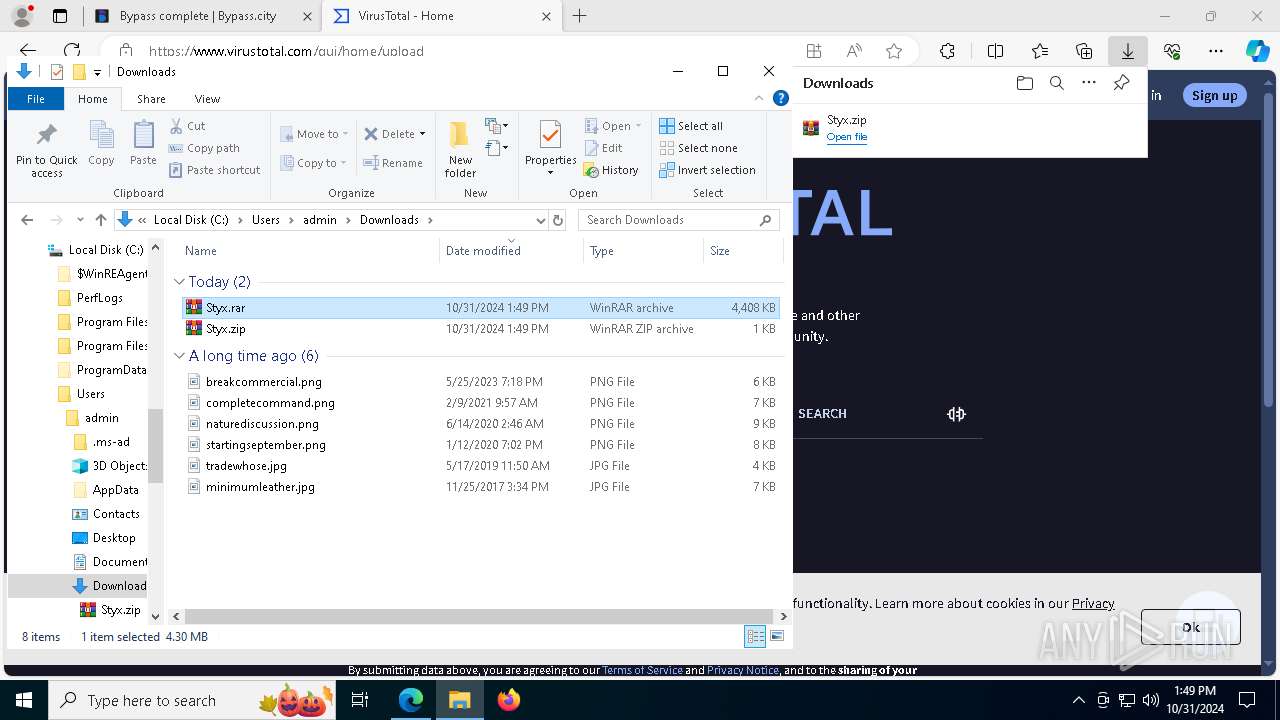The image size is (1280, 720).
Task: Expand the Open dropdown arrow
Action: (638, 126)
